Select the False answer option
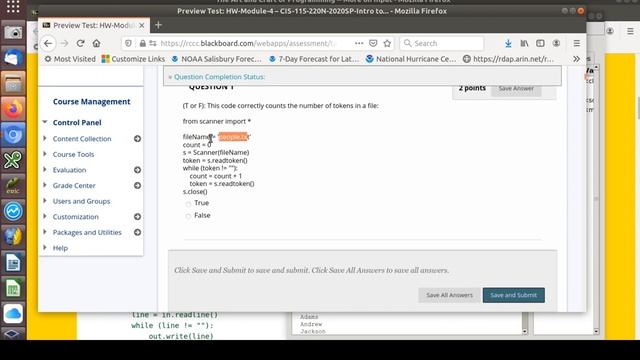This screenshot has height=360, width=640. pyautogui.click(x=188, y=216)
